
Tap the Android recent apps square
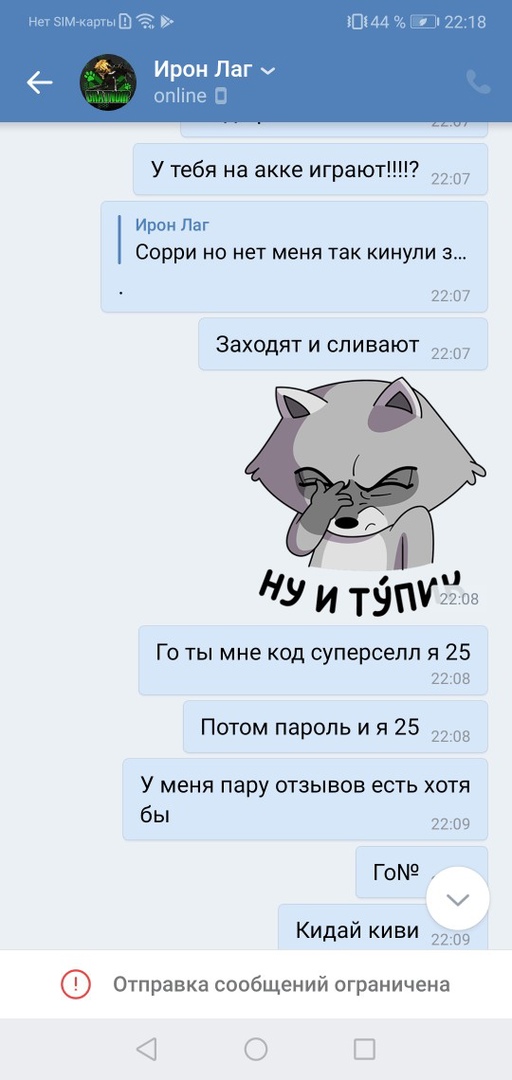(x=365, y=1049)
